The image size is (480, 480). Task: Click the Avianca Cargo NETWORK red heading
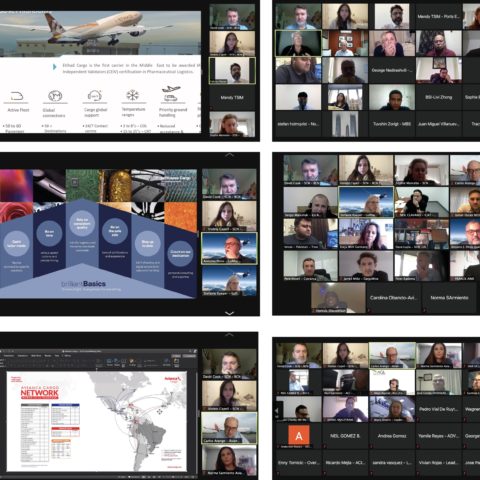pos(40,392)
